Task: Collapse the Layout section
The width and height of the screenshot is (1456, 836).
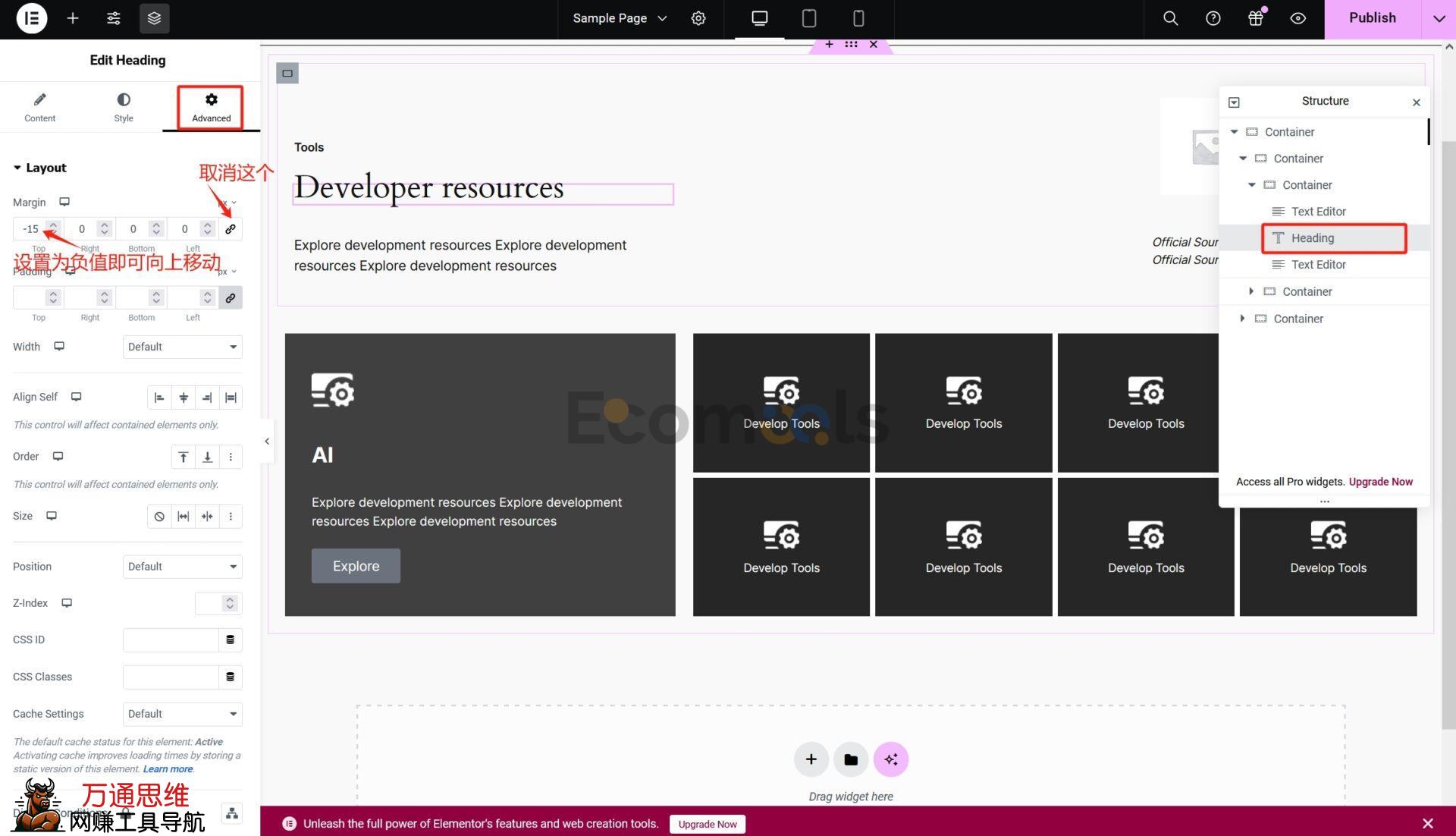Action: (x=39, y=168)
